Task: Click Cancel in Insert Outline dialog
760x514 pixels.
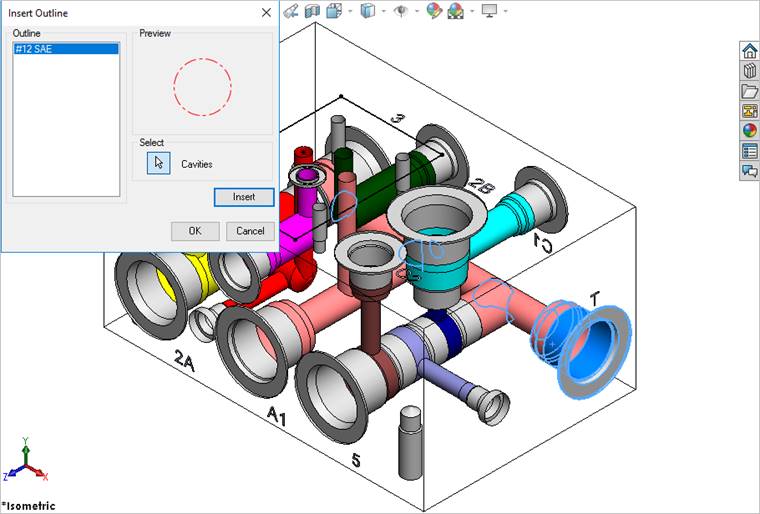Action: point(250,231)
